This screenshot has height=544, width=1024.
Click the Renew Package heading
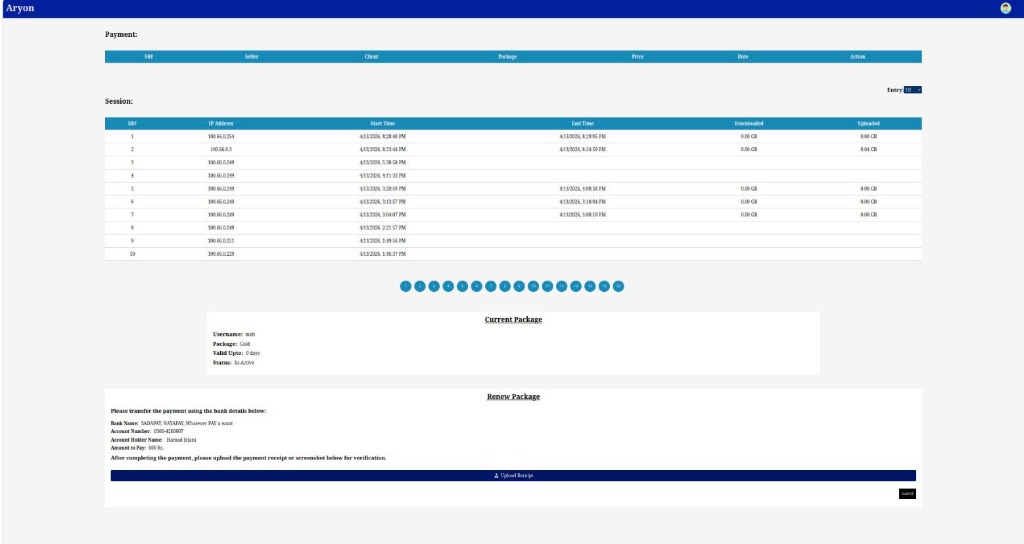click(513, 396)
